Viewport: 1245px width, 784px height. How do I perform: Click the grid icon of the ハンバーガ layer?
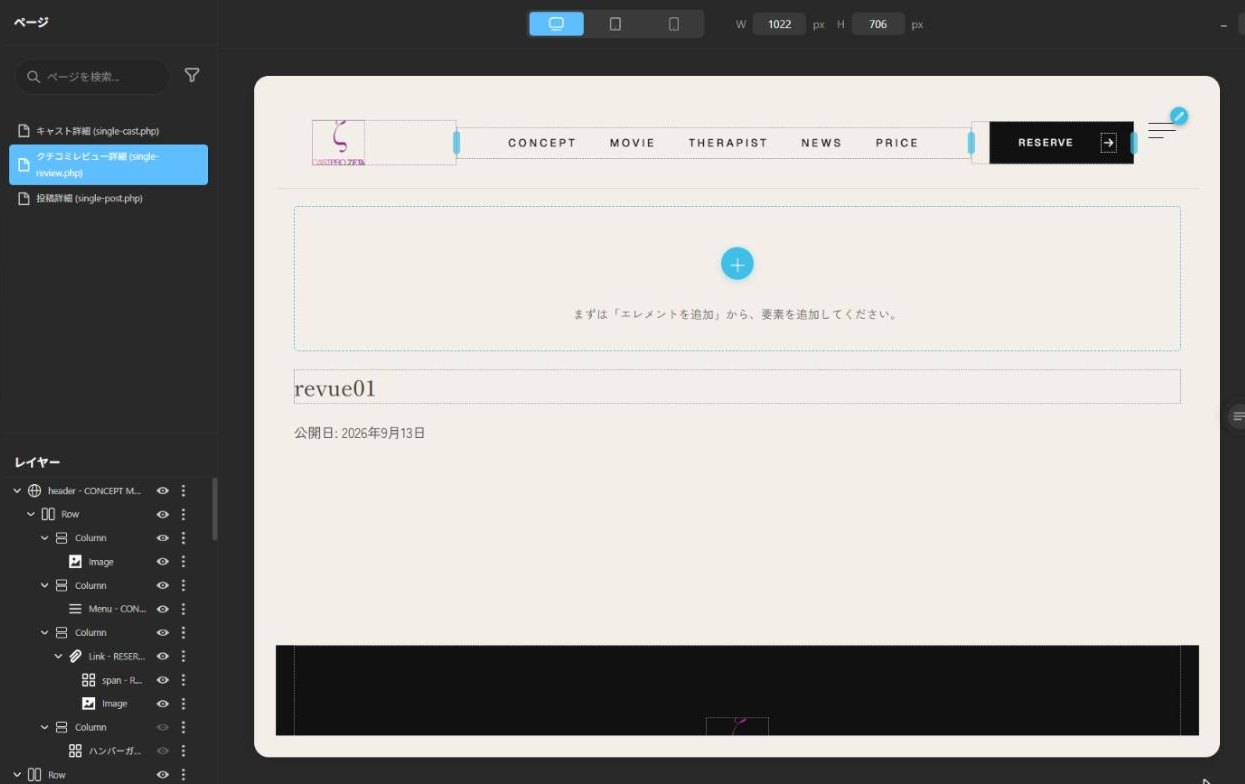click(75, 751)
